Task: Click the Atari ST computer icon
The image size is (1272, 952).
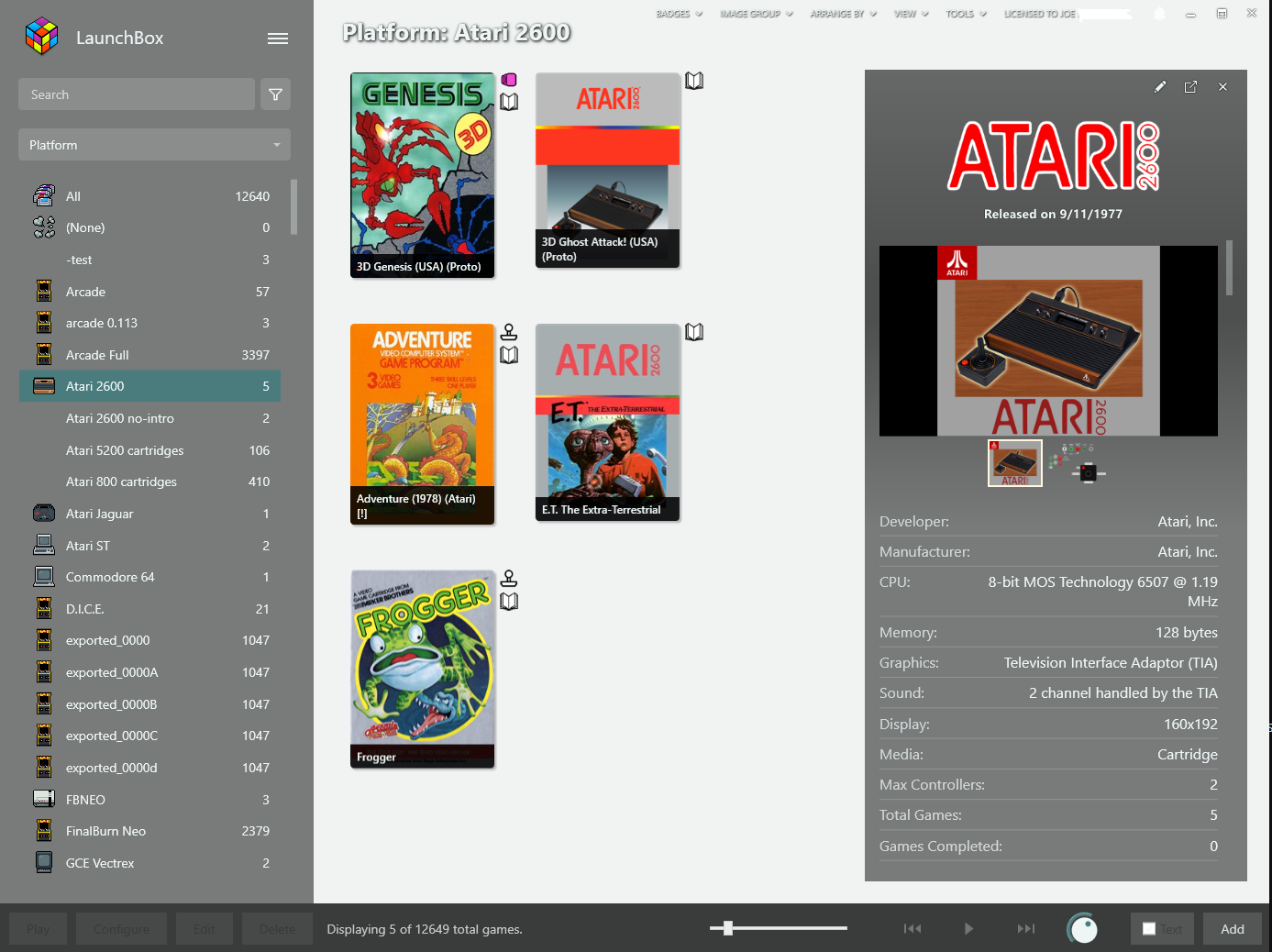Action: point(44,545)
